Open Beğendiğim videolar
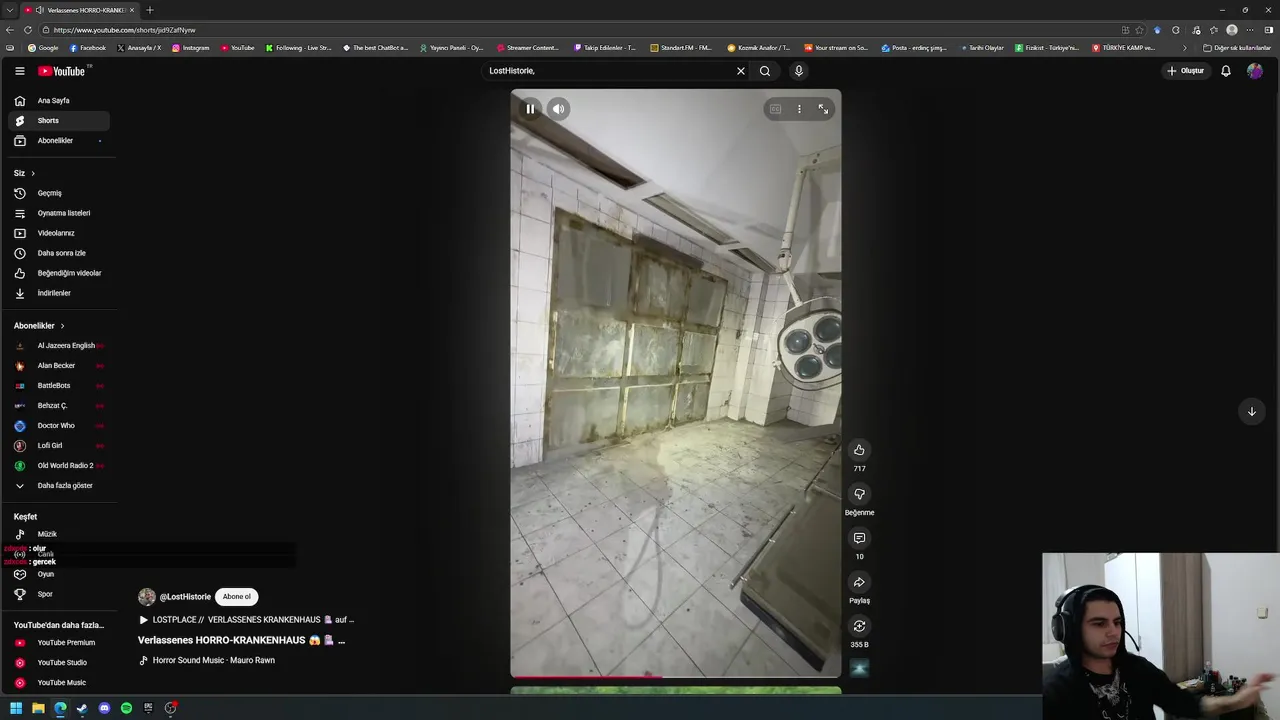 pos(58,273)
